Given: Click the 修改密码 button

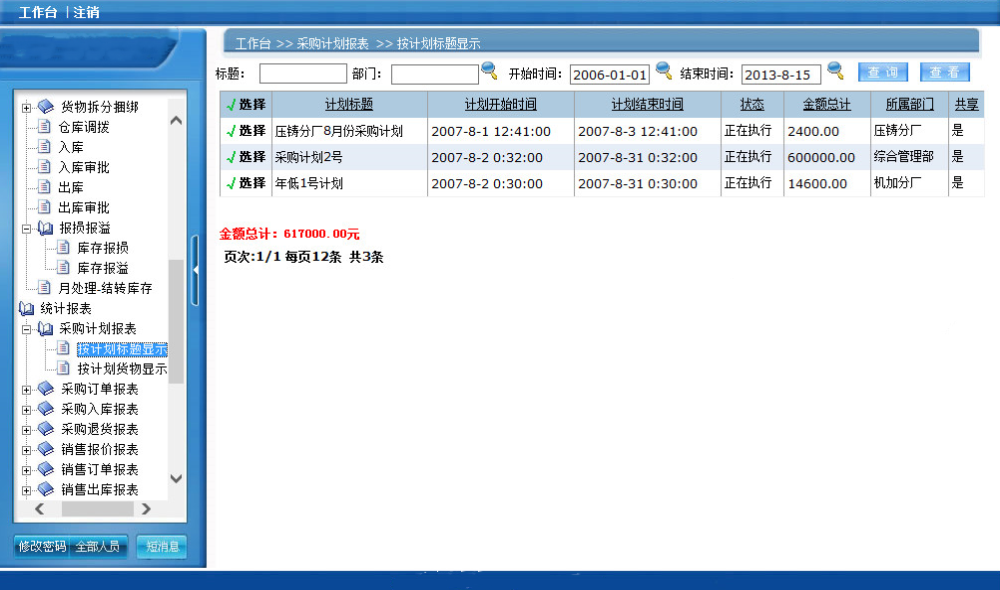Looking at the screenshot, I should [42, 547].
